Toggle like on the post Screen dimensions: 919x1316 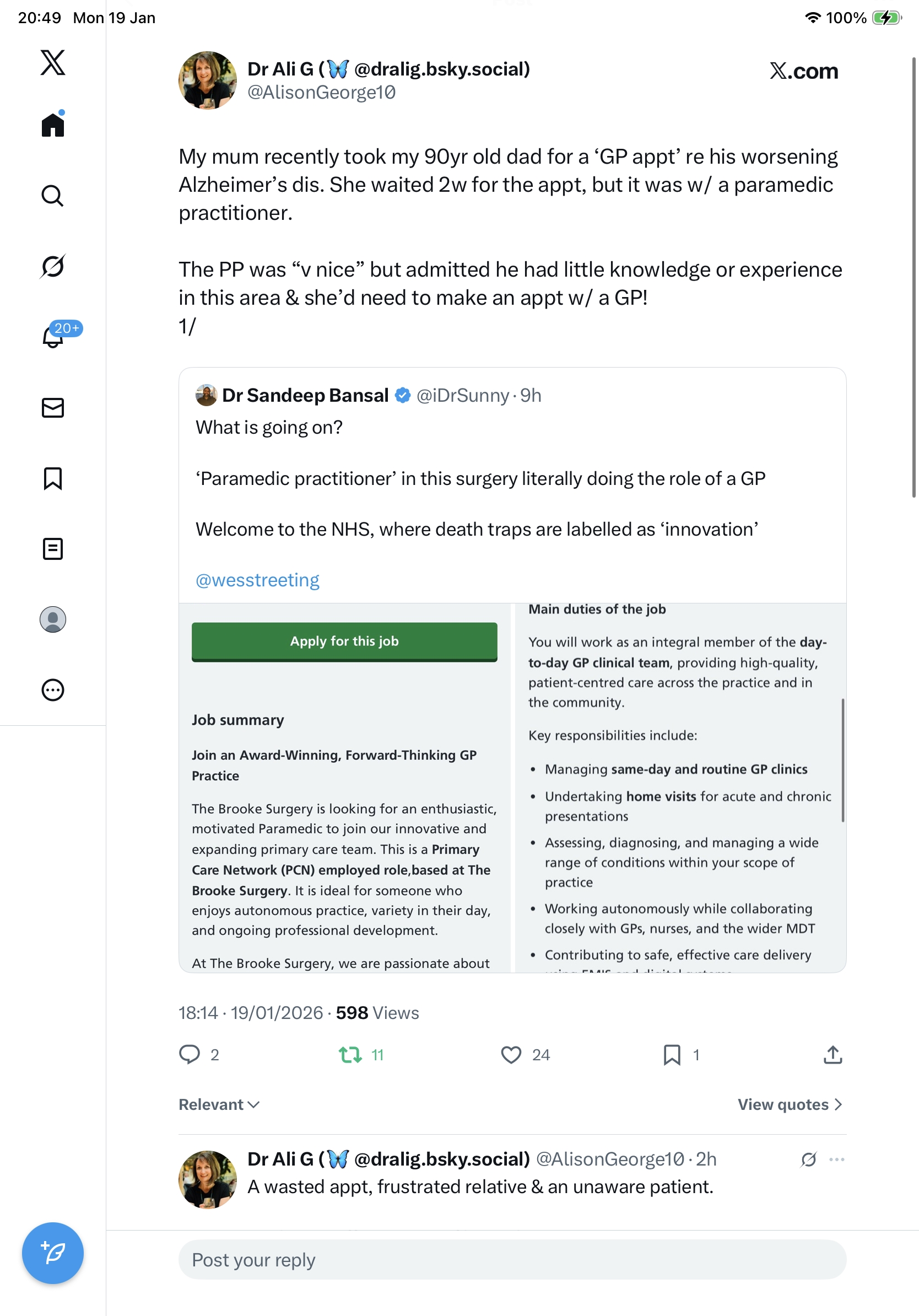(511, 1055)
